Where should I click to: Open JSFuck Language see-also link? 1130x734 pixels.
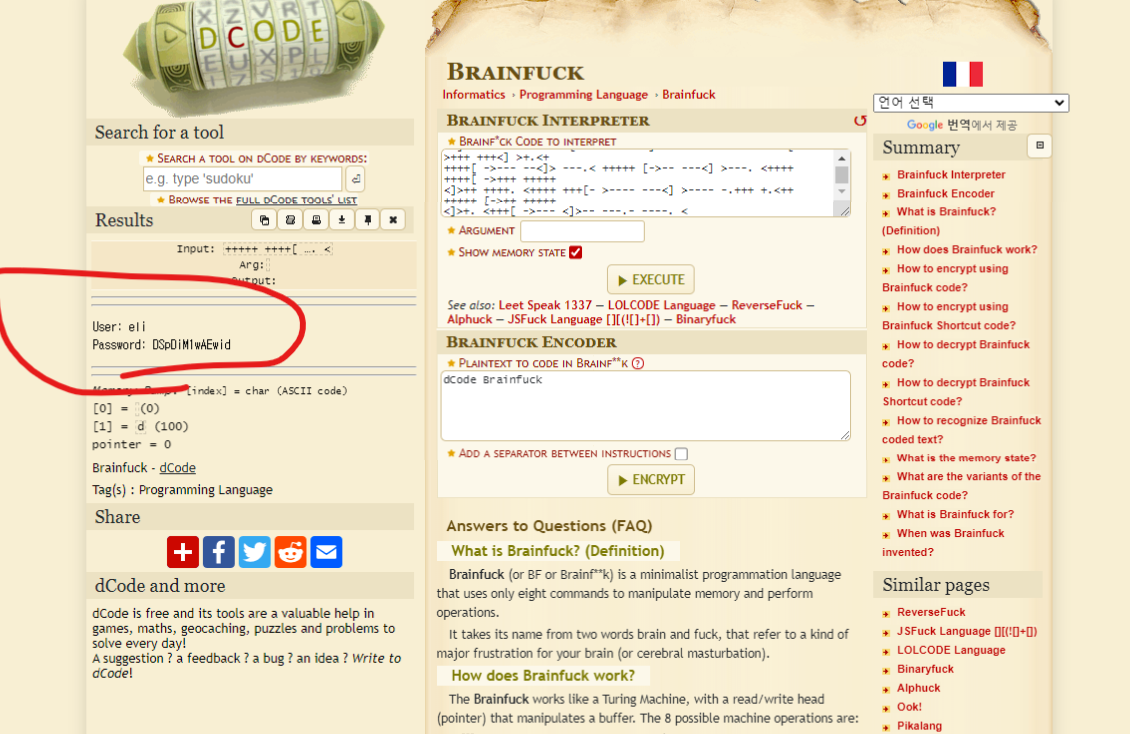[x=584, y=319]
